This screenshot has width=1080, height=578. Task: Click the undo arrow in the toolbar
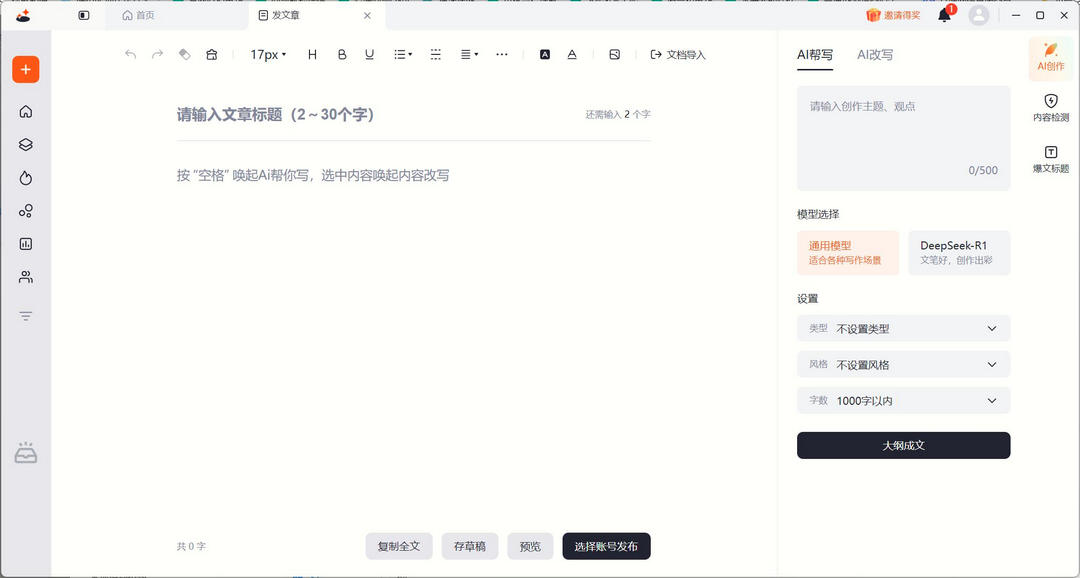(x=130, y=55)
